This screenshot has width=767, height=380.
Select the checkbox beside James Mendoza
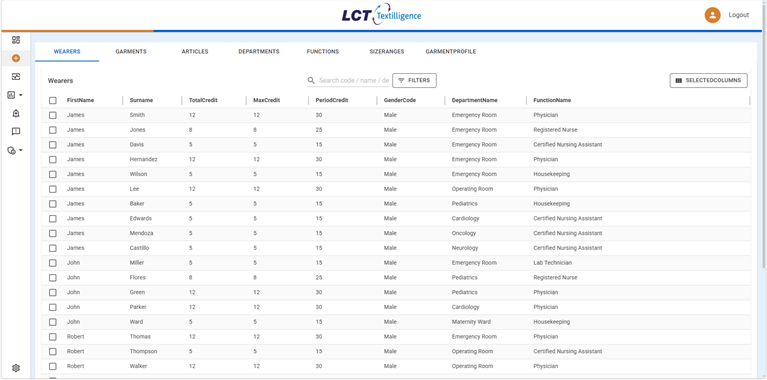(53, 233)
